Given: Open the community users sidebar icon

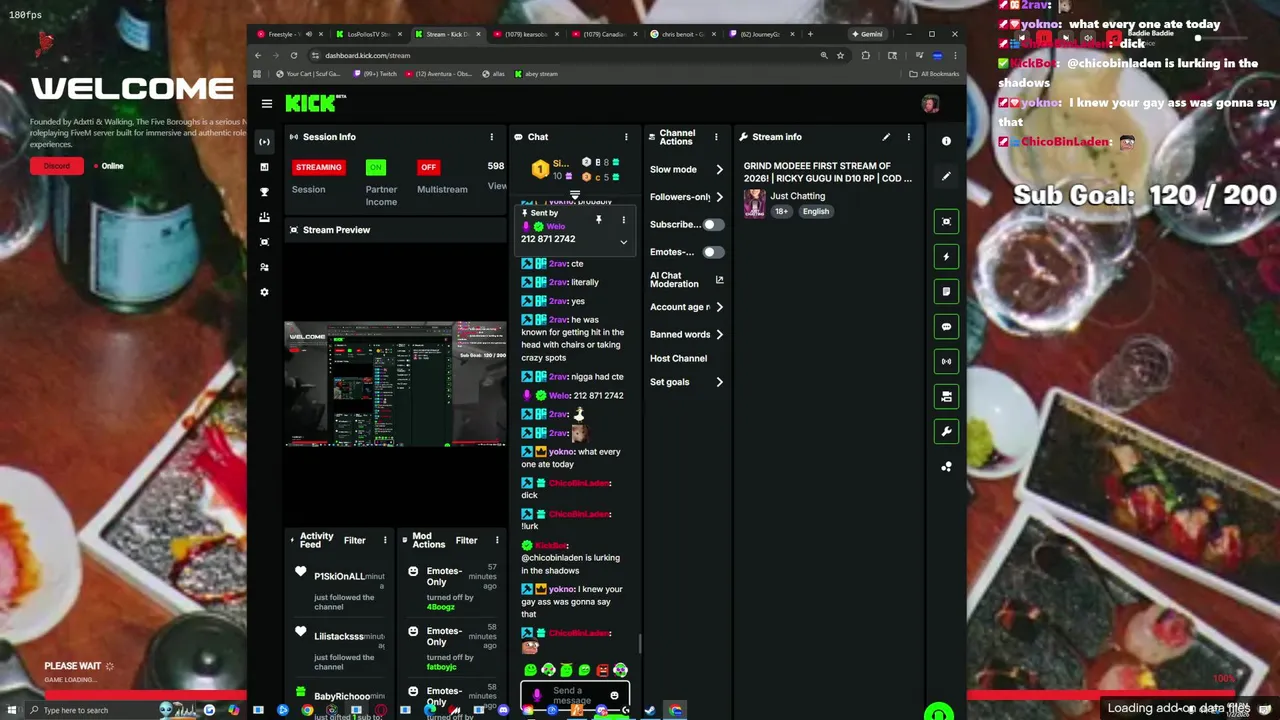Looking at the screenshot, I should point(264,267).
